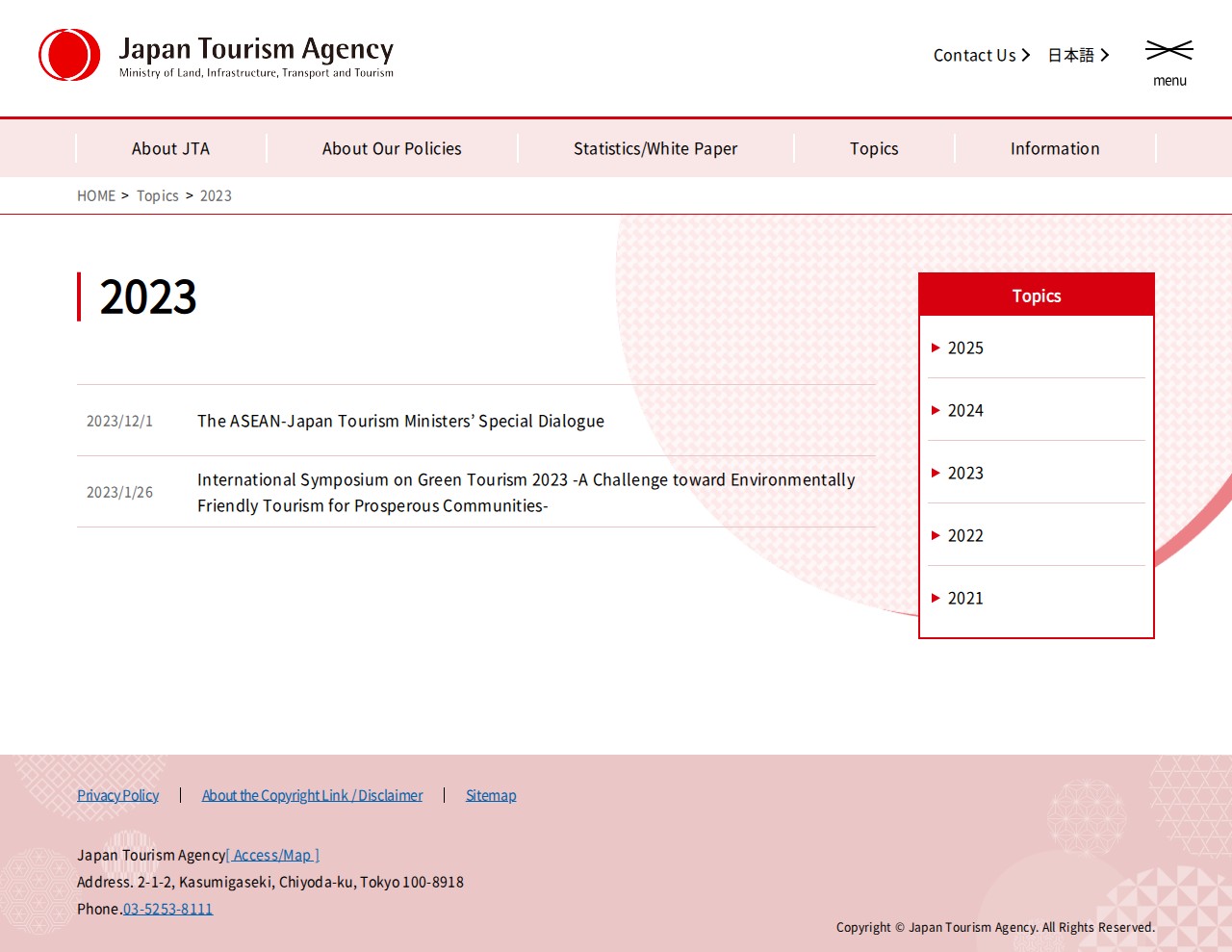Click the phone number 03-5253-8111
The image size is (1232, 952).
[167, 909]
